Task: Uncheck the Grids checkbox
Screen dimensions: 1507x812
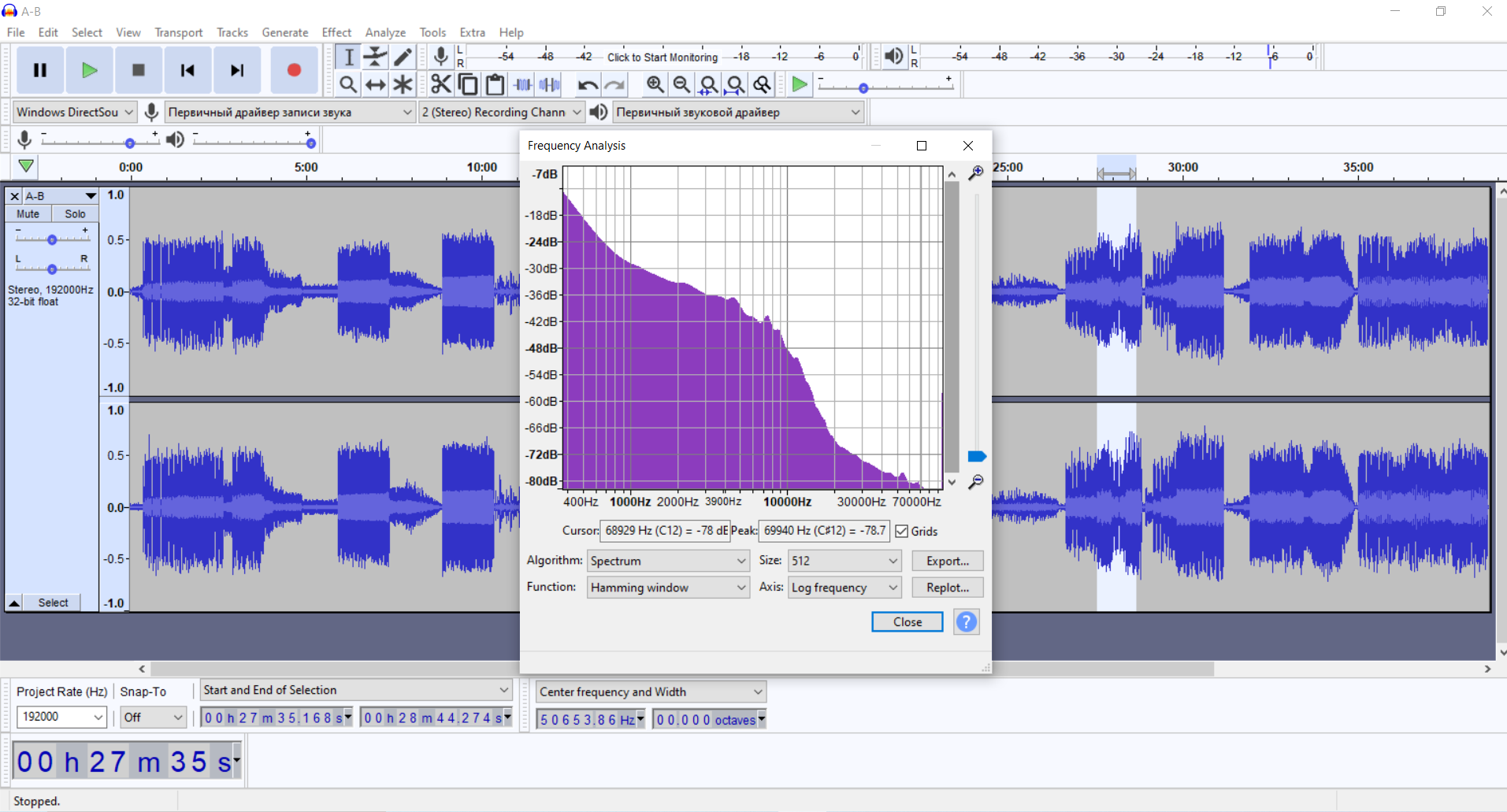Action: click(x=902, y=532)
